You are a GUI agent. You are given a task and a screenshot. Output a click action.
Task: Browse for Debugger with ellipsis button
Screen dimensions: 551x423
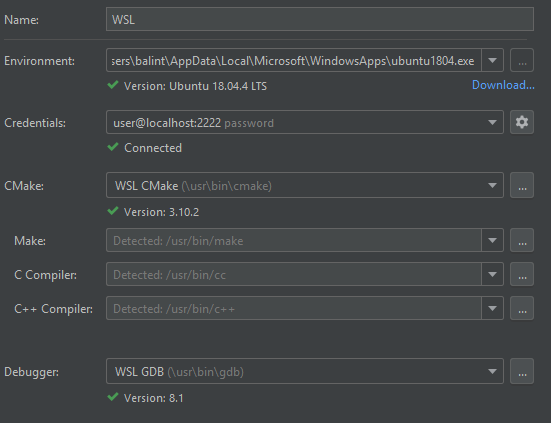(x=522, y=371)
